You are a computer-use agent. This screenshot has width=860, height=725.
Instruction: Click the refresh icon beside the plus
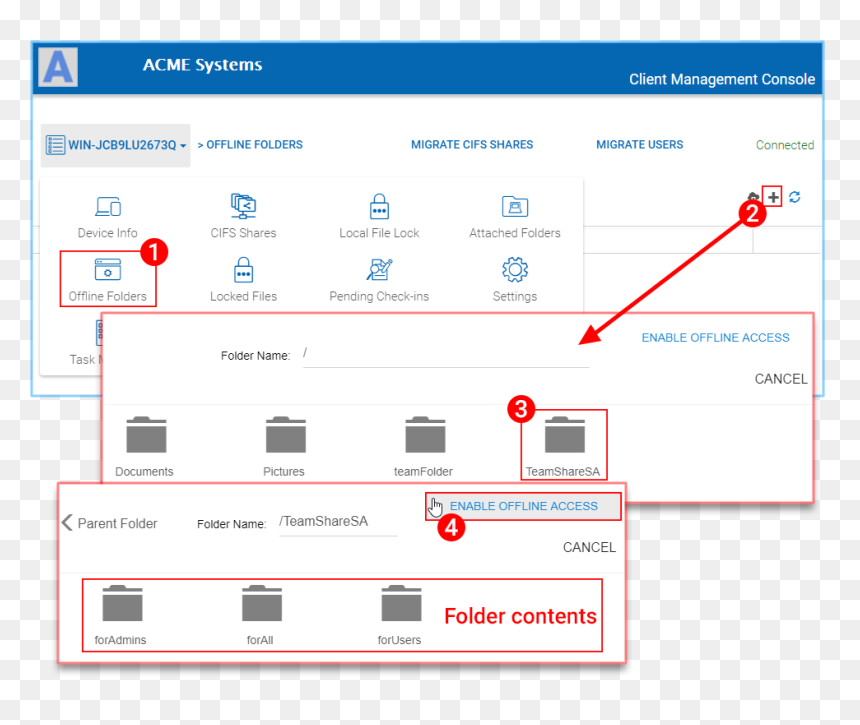pos(794,197)
